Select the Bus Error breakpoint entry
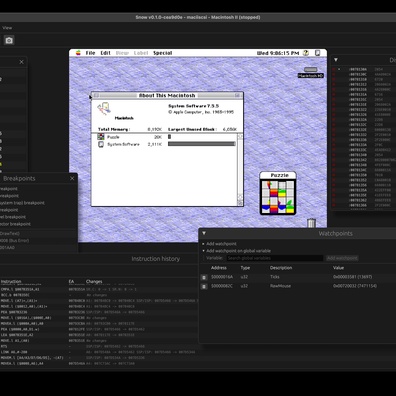 [14, 241]
